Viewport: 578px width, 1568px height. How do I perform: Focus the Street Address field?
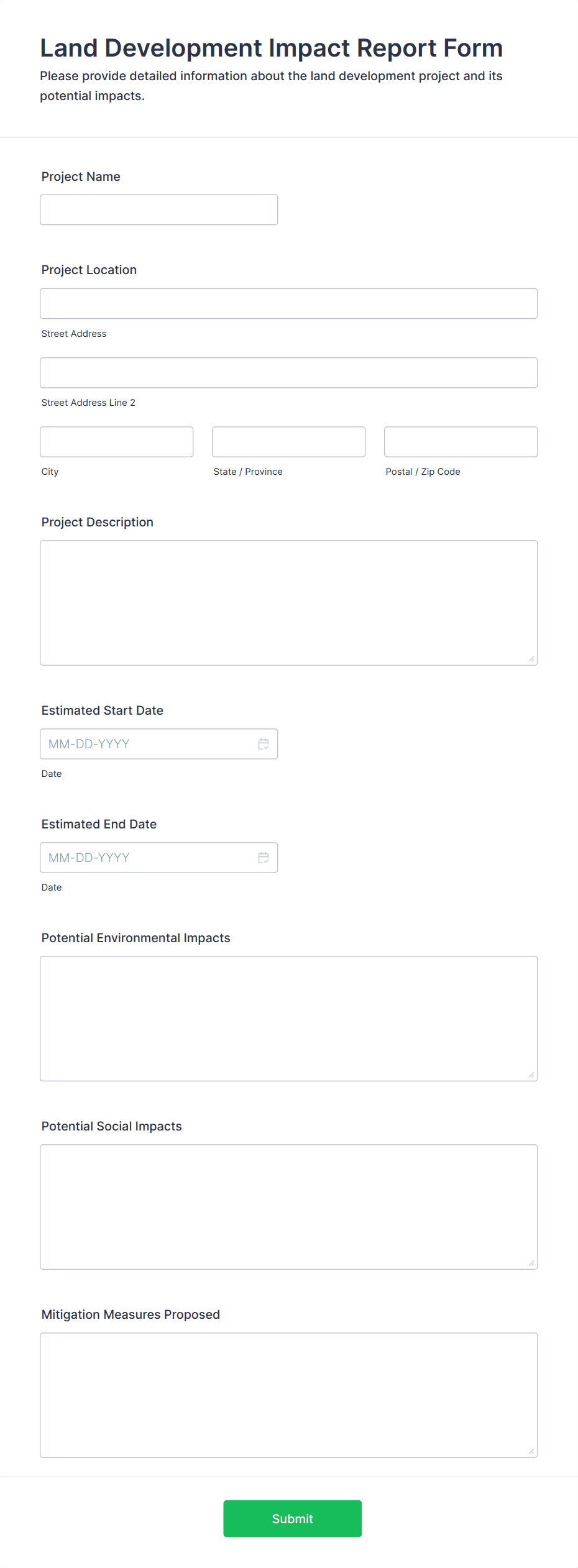[289, 304]
